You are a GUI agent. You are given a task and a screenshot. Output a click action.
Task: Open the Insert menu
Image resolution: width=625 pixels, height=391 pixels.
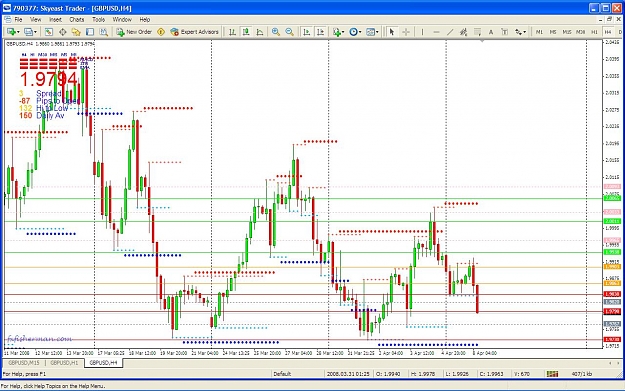(55, 20)
